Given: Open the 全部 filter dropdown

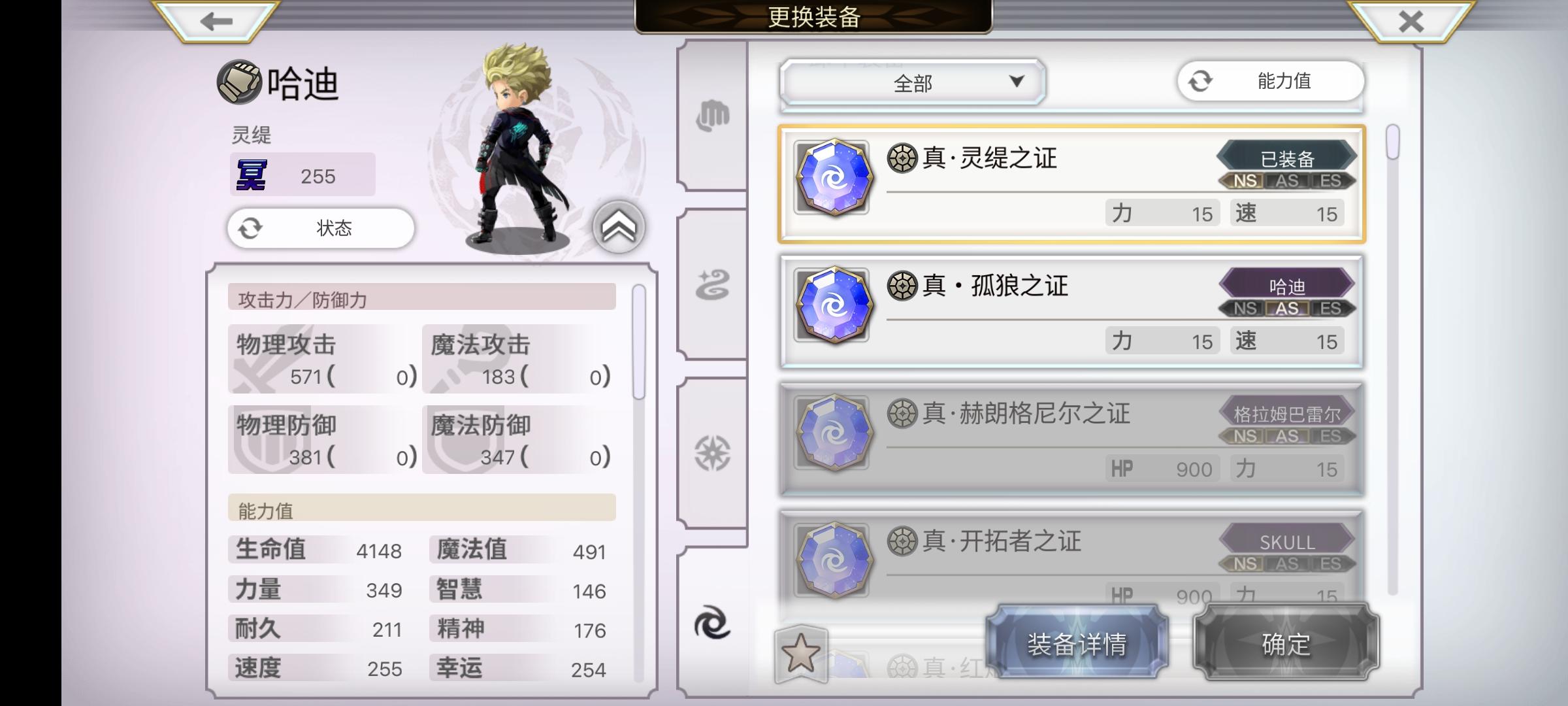Looking at the screenshot, I should [x=913, y=82].
